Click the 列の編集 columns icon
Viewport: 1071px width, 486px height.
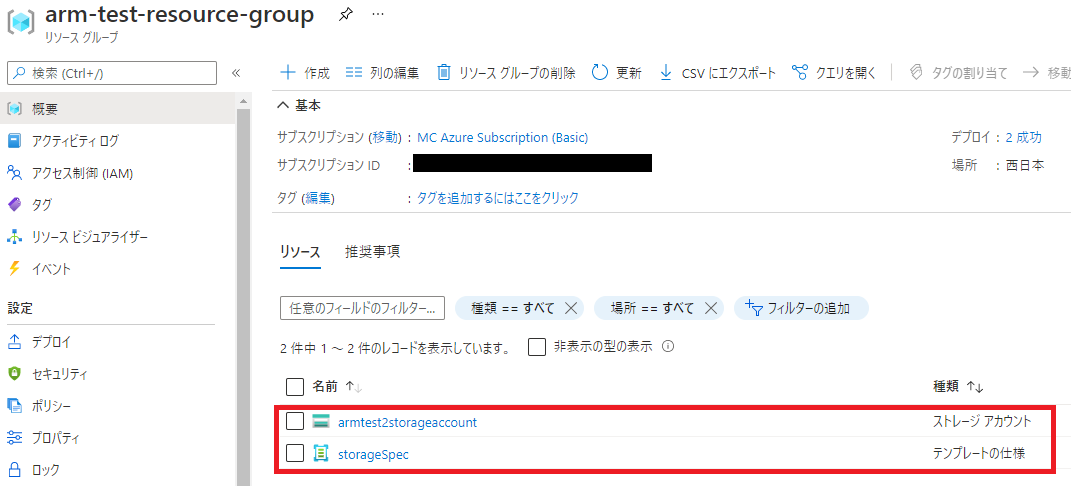coord(354,72)
